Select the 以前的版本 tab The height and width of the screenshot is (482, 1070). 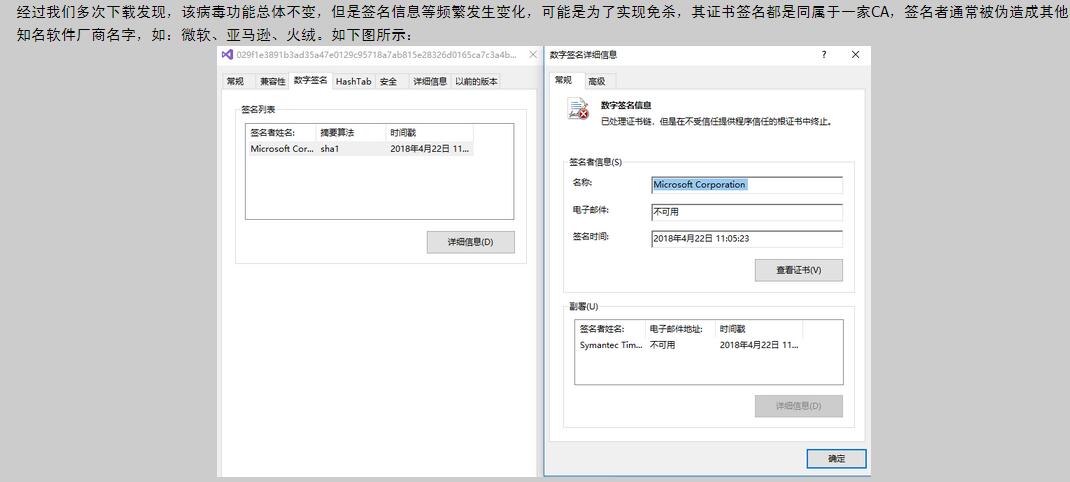pos(476,81)
